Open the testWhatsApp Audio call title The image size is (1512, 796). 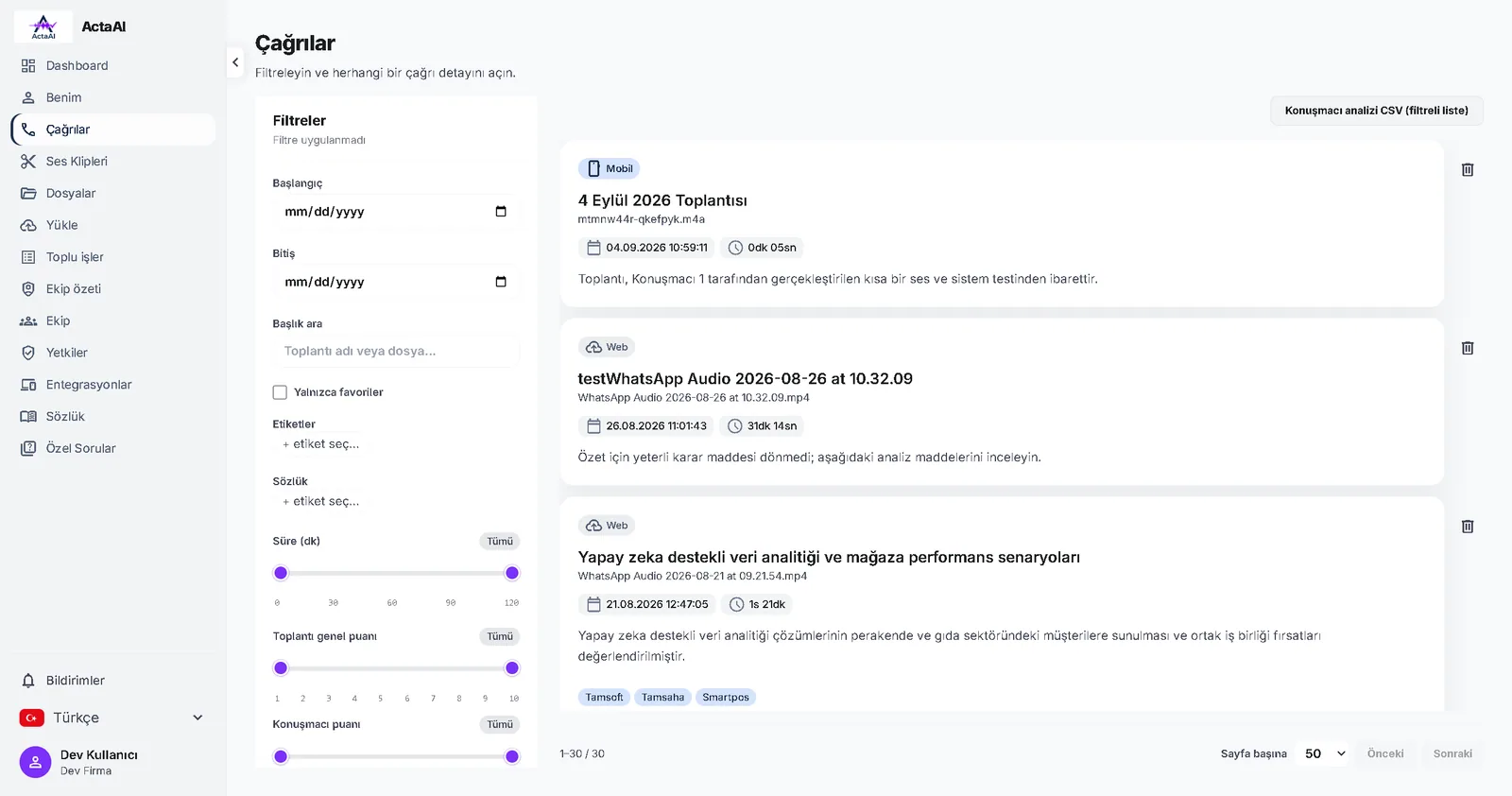tap(746, 379)
